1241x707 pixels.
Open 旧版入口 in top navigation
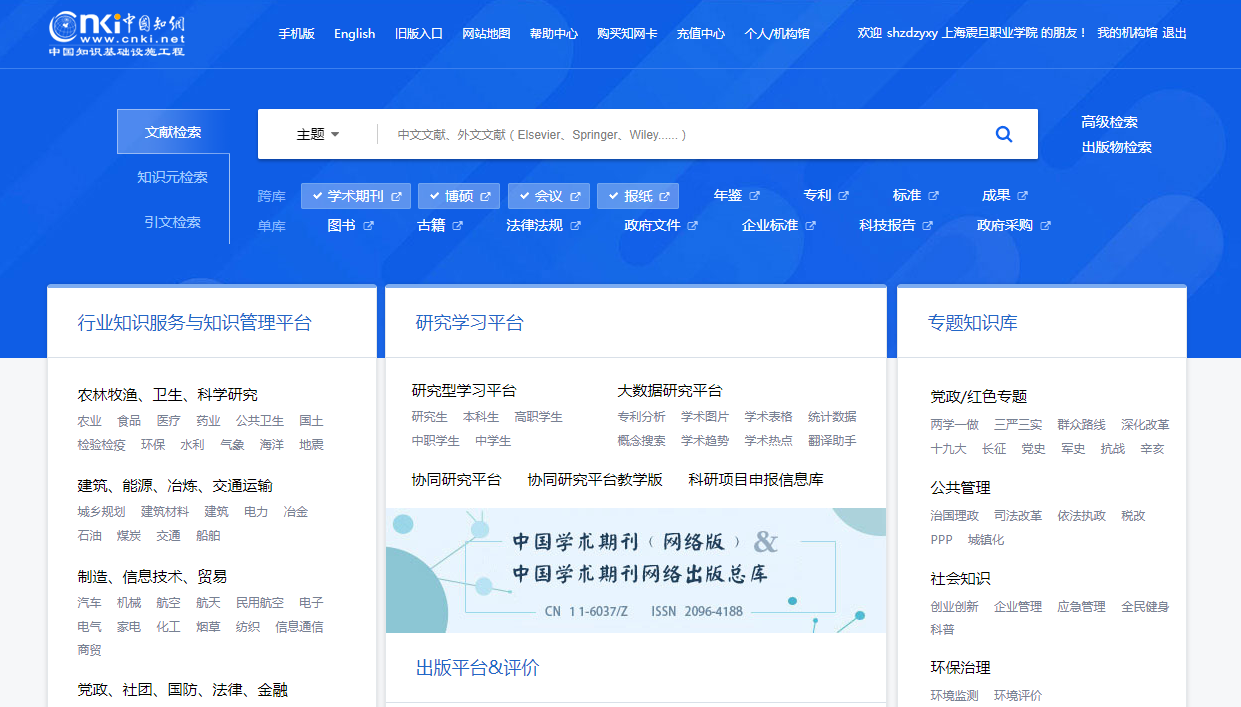coord(419,33)
